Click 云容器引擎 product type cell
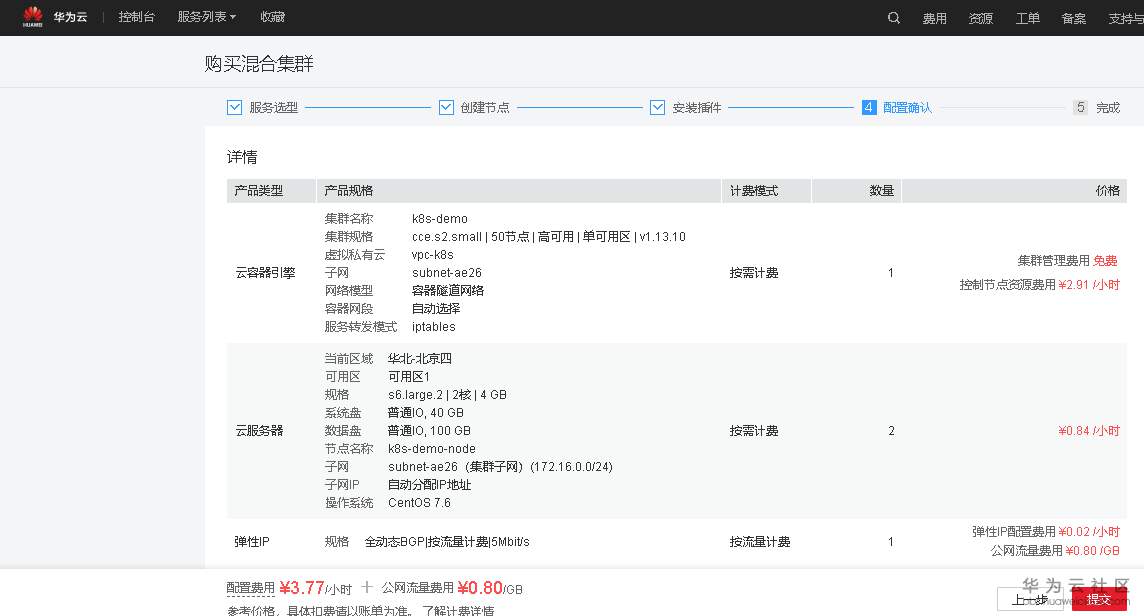 265,272
